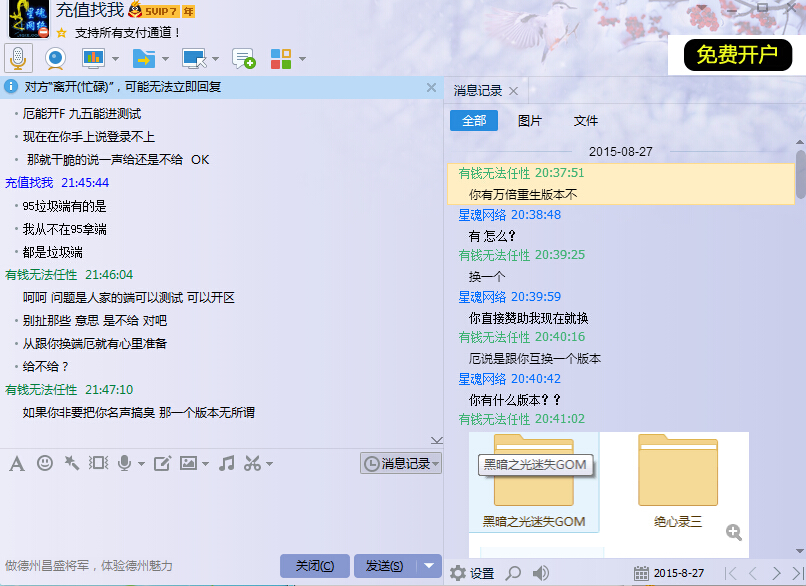This screenshot has width=806, height=586.
Task: Click the 发送(S) send button
Action: [x=384, y=566]
